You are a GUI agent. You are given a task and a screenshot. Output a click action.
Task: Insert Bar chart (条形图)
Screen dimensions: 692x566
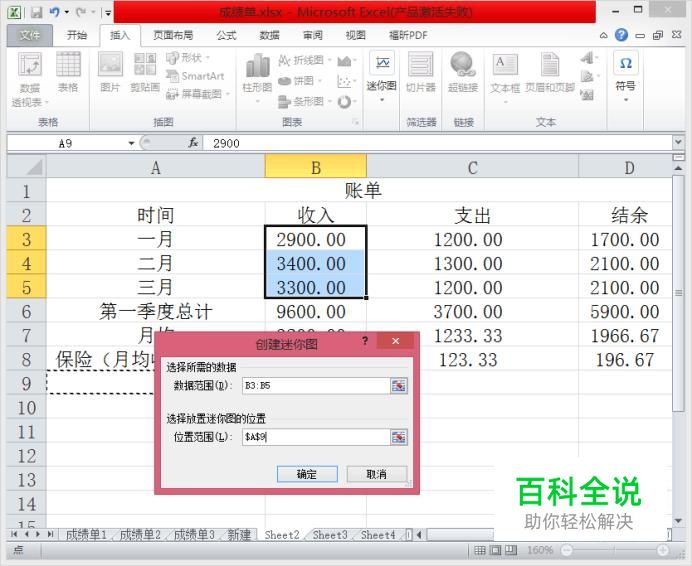(x=305, y=102)
